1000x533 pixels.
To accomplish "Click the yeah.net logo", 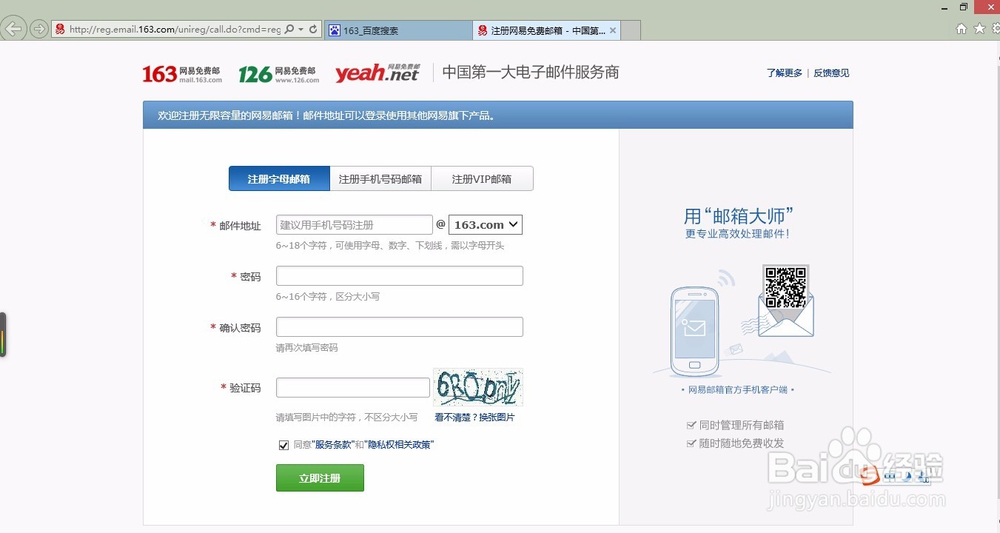I will point(378,73).
